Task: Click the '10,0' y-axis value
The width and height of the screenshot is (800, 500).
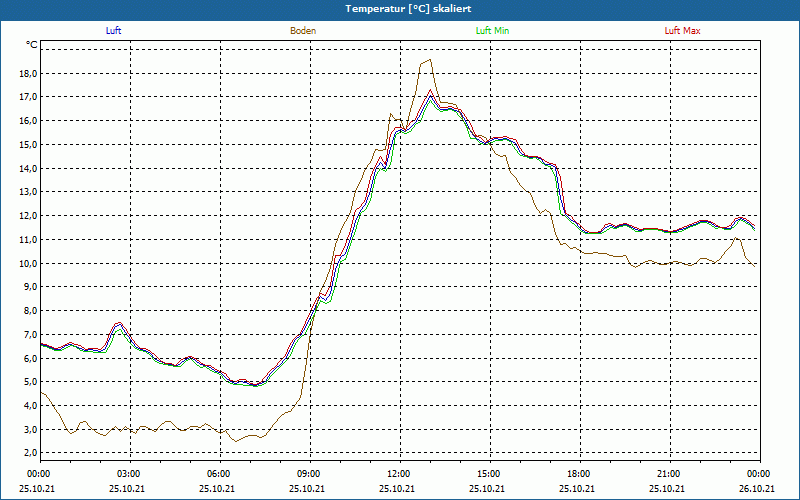Action: click(28, 263)
